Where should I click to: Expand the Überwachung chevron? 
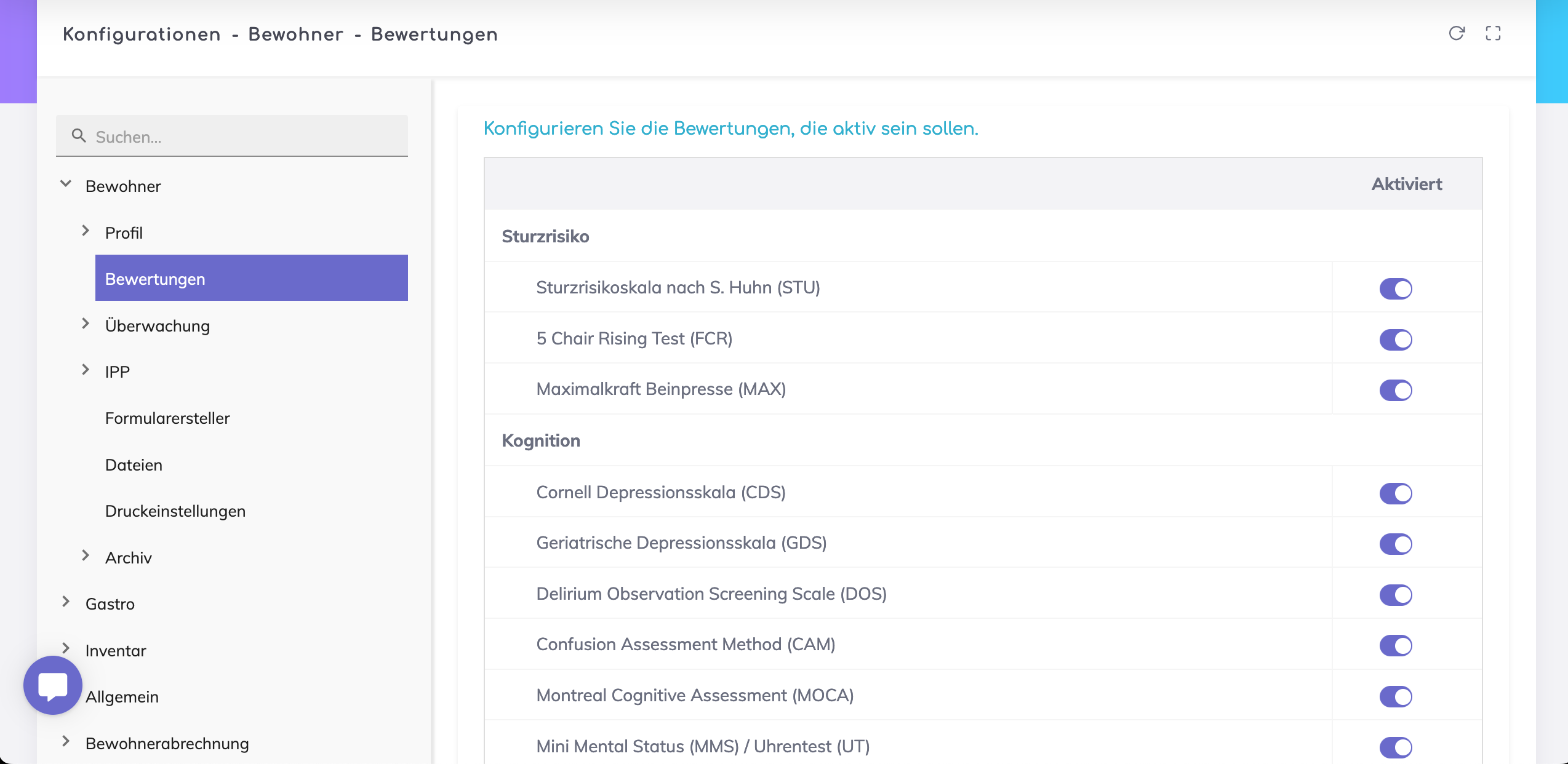(86, 324)
